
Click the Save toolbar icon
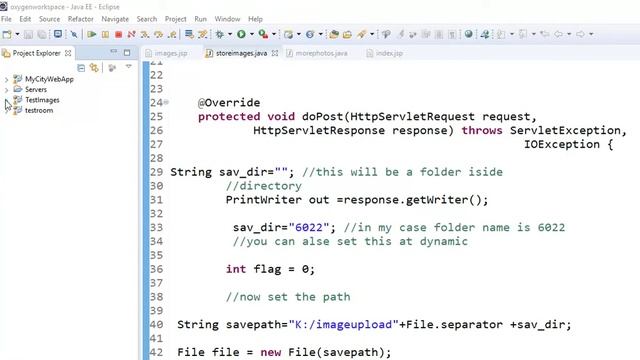click(28, 34)
